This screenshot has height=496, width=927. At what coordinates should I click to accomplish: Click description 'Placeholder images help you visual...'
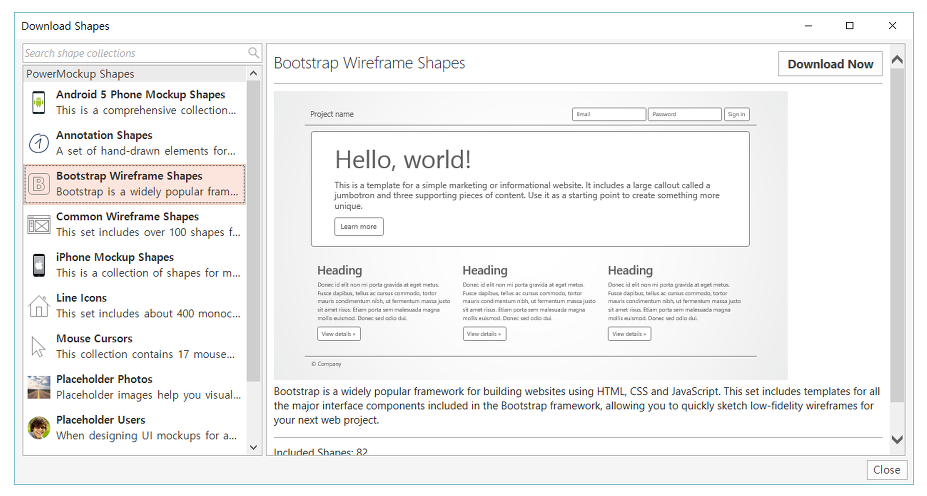click(x=148, y=395)
